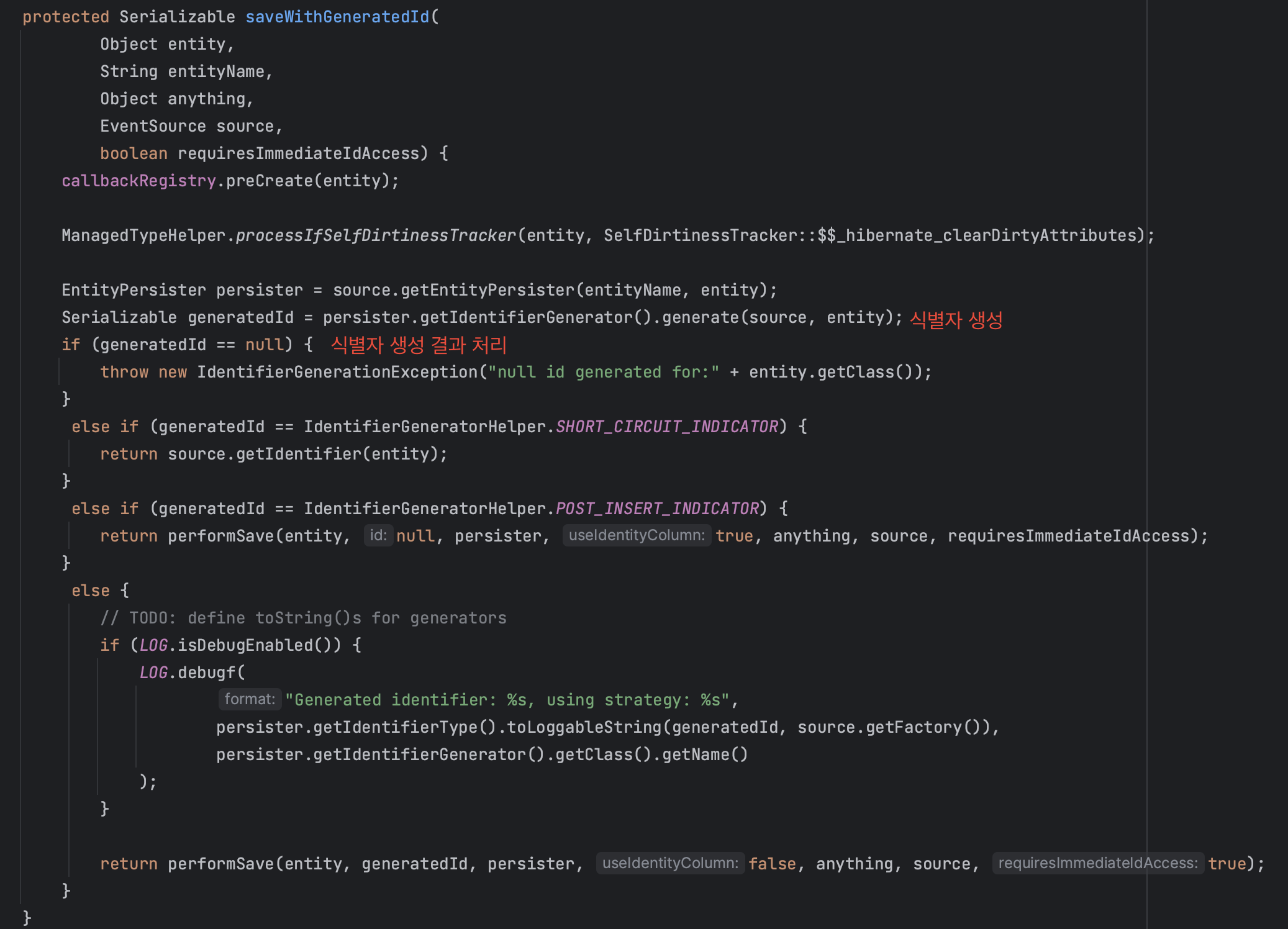Image resolution: width=1288 pixels, height=929 pixels.
Task: Click the 'null id generated for:' string
Action: click(x=603, y=372)
